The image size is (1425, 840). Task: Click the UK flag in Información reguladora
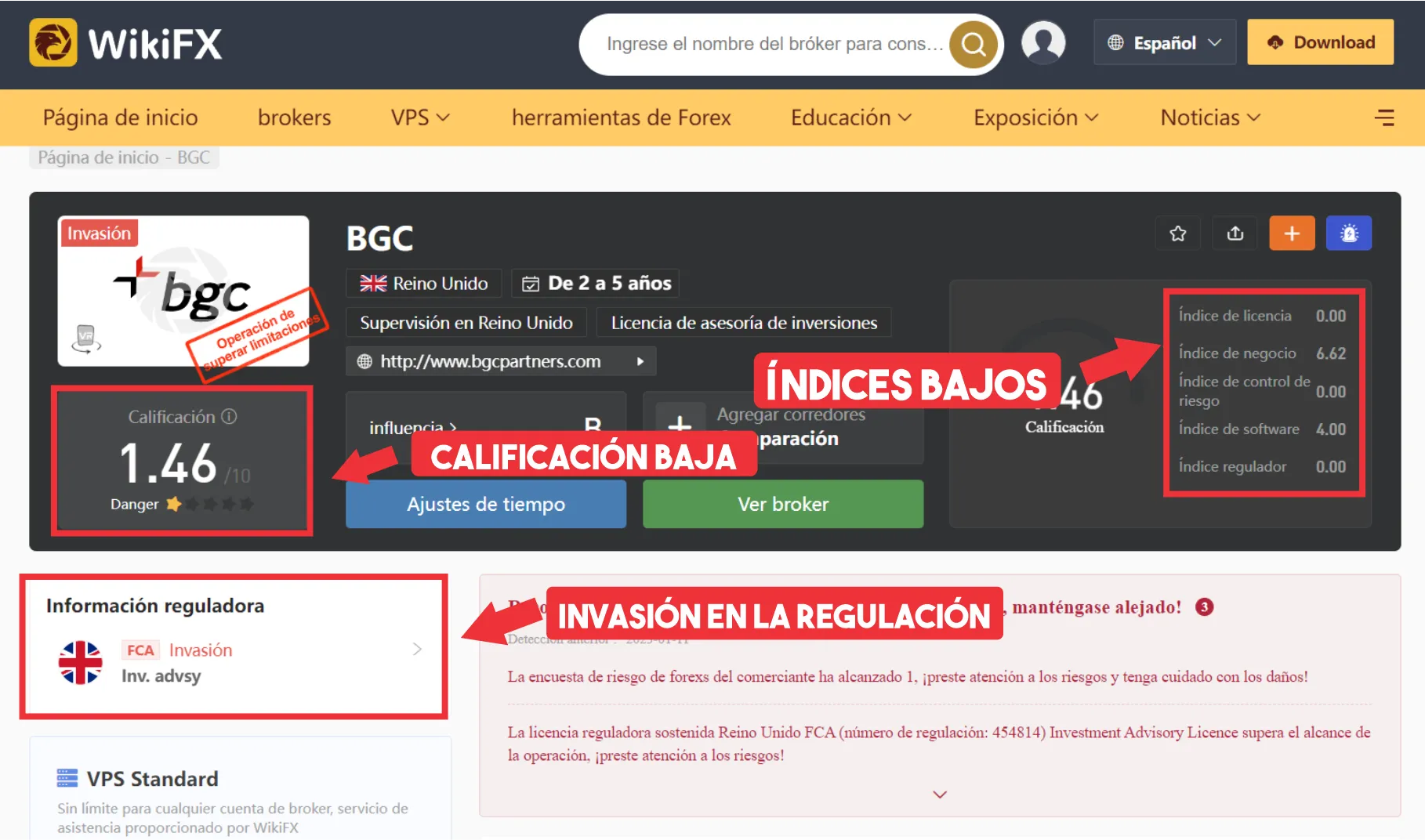tap(81, 663)
